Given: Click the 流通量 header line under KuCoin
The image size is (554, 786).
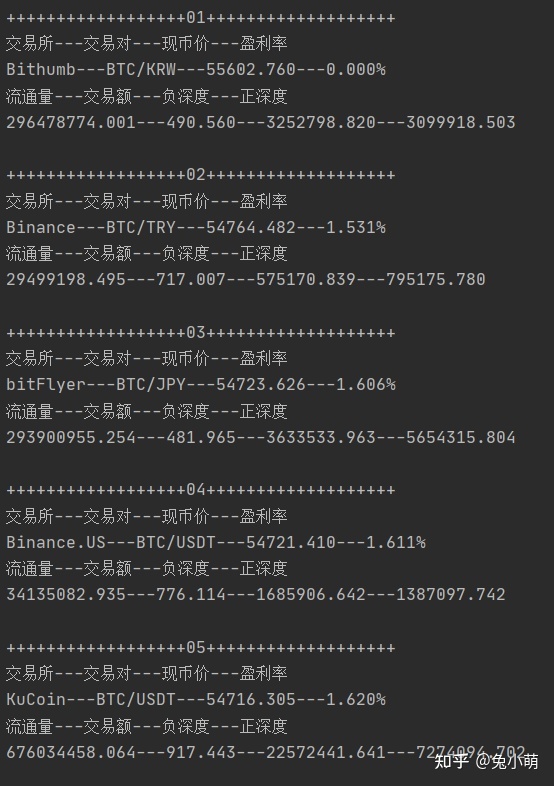Looking at the screenshot, I should point(146,726).
